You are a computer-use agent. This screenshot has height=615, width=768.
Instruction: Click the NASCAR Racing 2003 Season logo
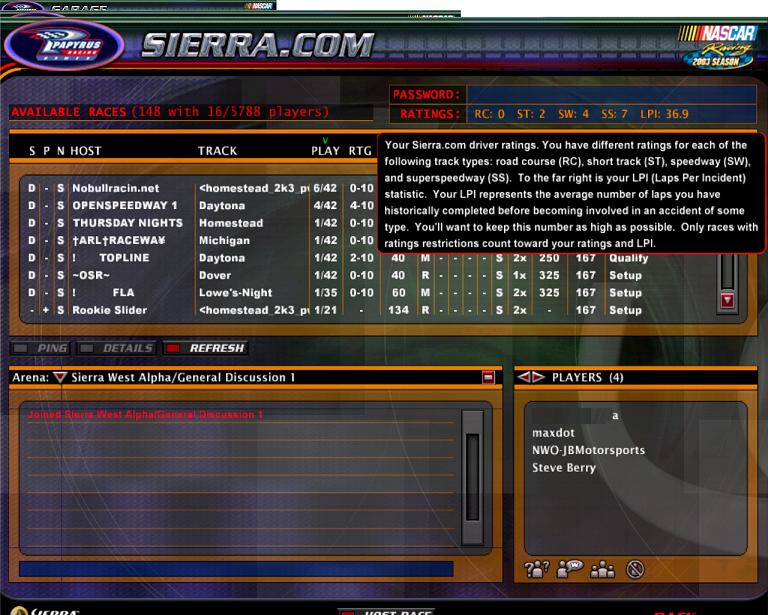pyautogui.click(x=718, y=47)
